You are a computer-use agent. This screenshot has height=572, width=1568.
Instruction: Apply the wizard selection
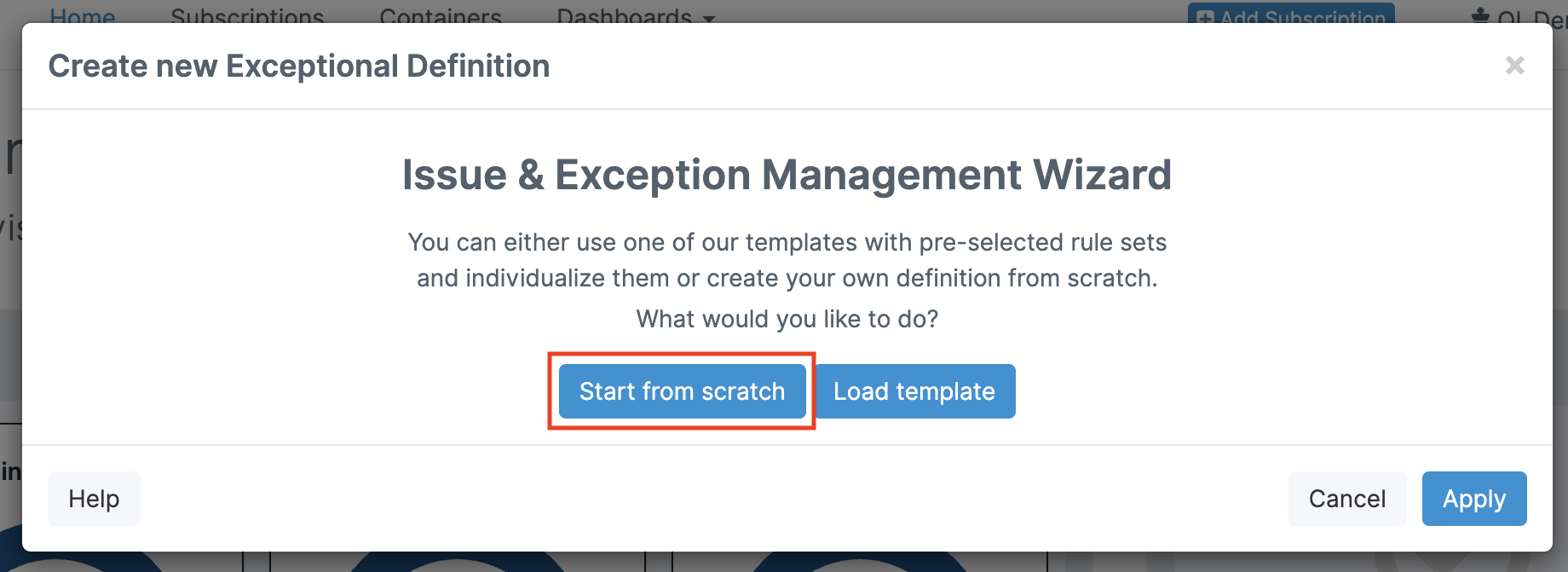click(1474, 499)
